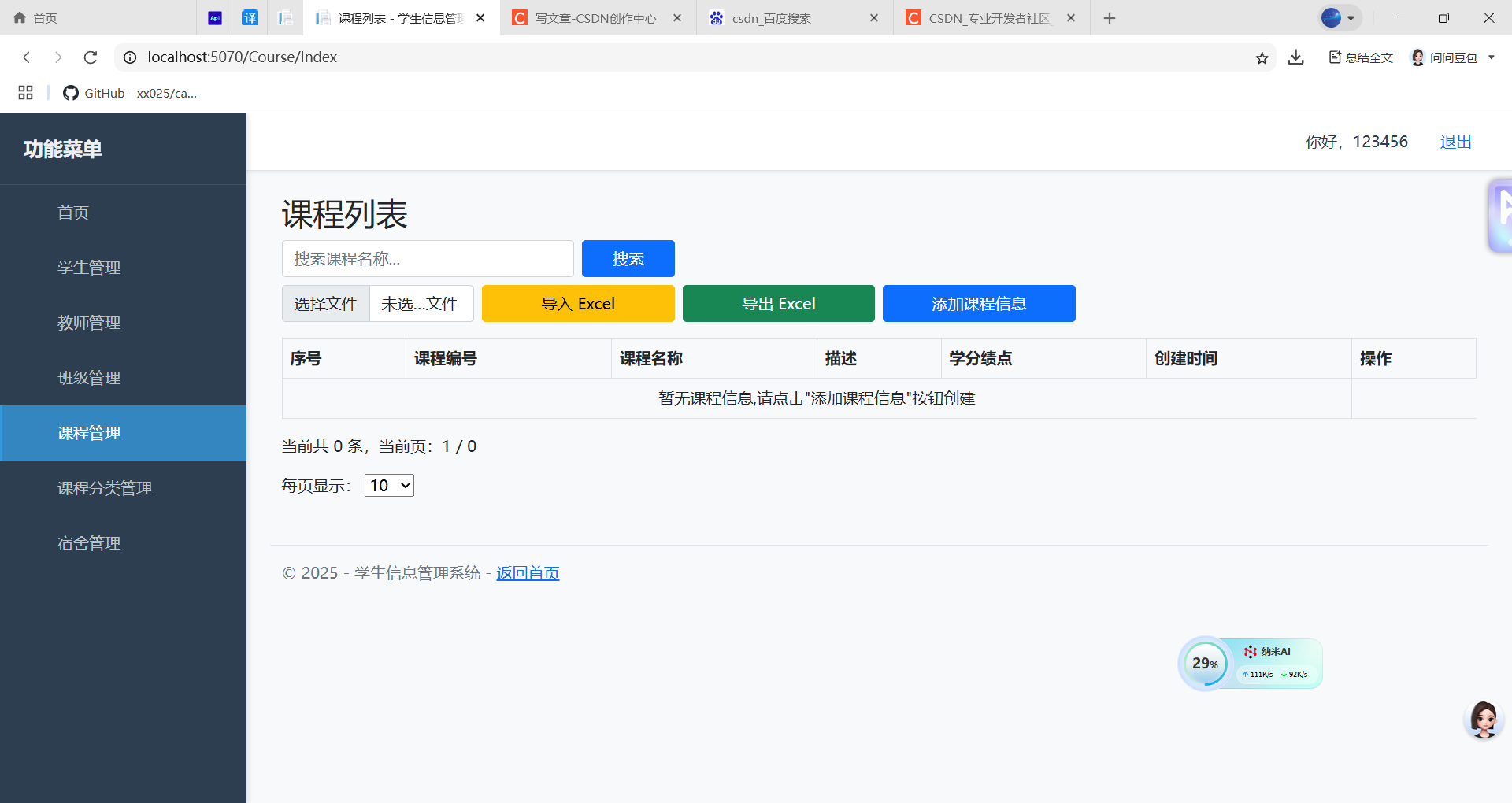Click the page refresh icon

tap(90, 57)
